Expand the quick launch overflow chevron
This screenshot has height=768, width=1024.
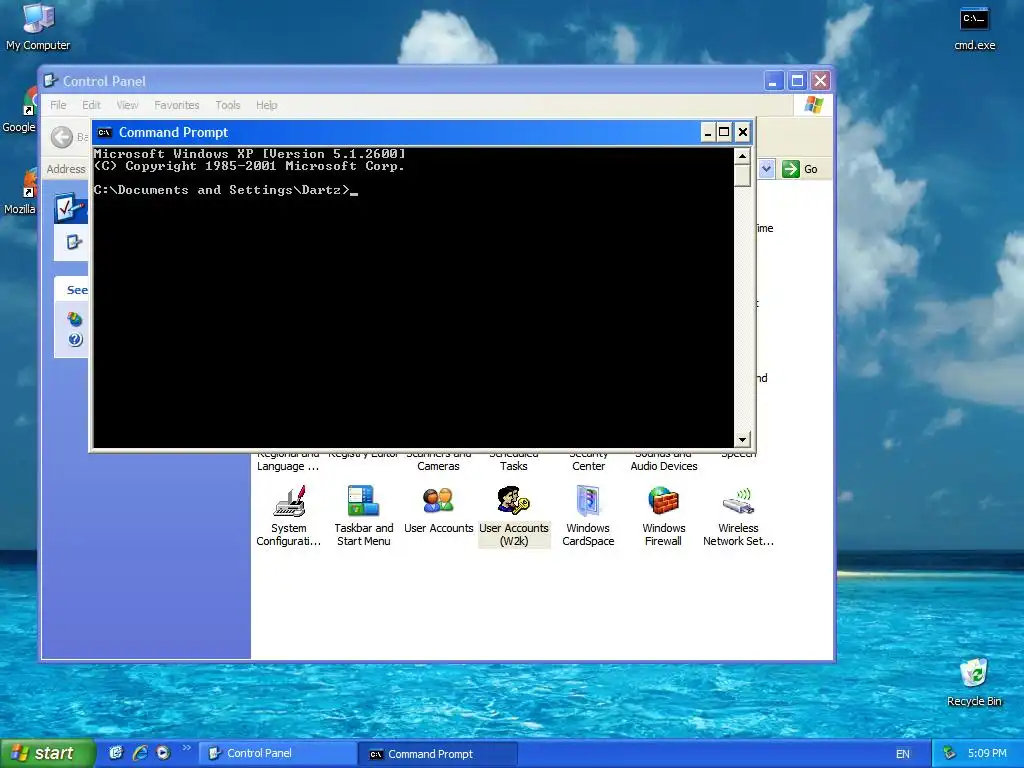click(x=186, y=748)
